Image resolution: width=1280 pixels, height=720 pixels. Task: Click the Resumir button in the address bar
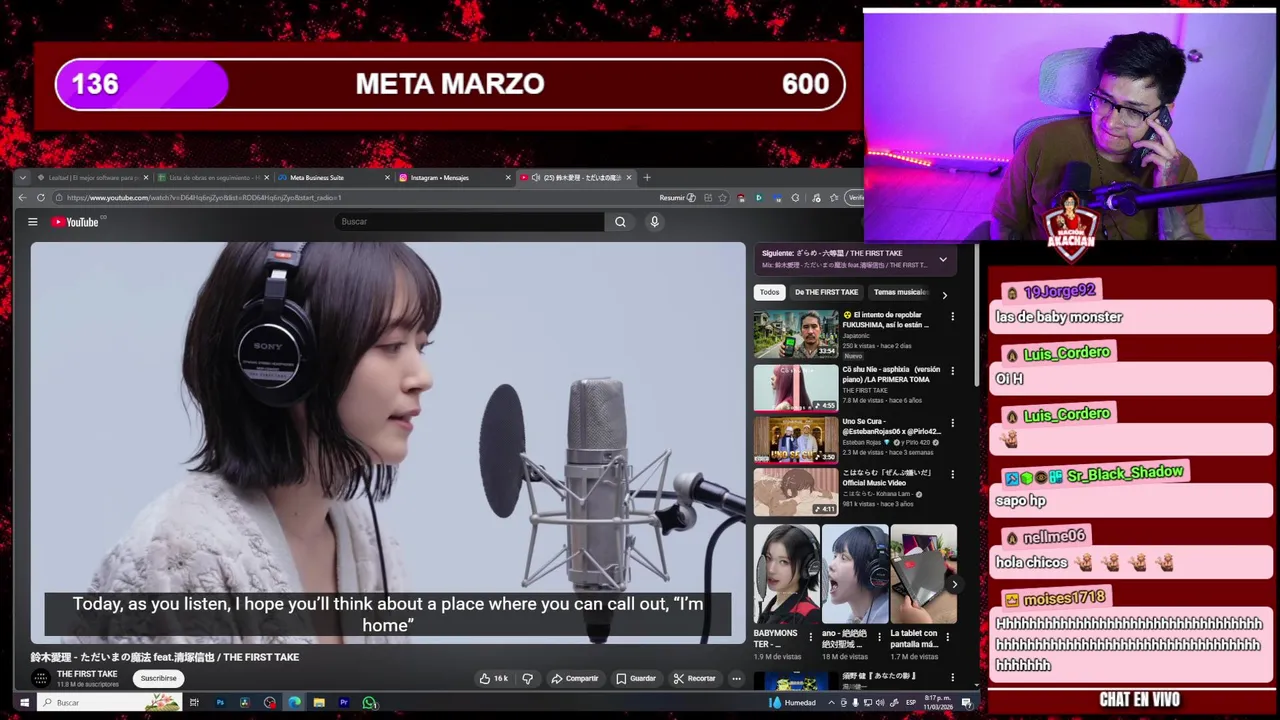[677, 198]
